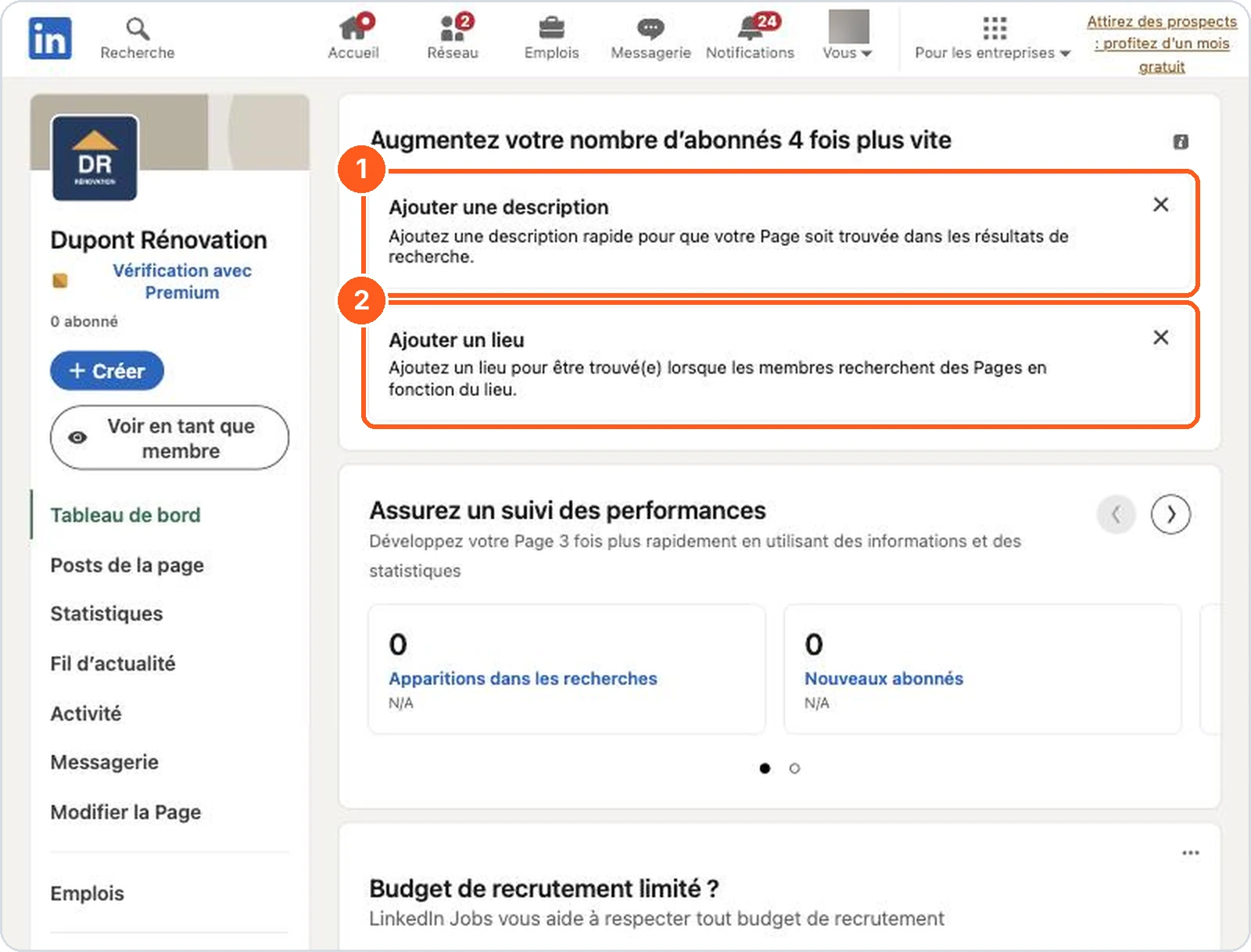This screenshot has height=952, width=1251.
Task: Click Voir en tant que membre
Action: (x=170, y=438)
